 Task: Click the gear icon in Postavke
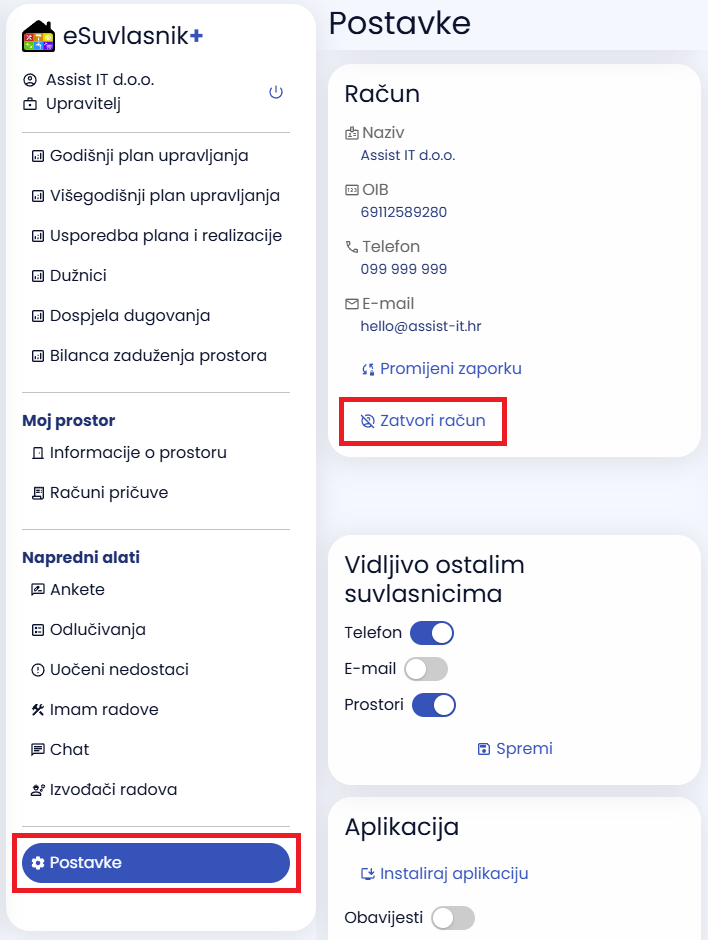[x=38, y=863]
